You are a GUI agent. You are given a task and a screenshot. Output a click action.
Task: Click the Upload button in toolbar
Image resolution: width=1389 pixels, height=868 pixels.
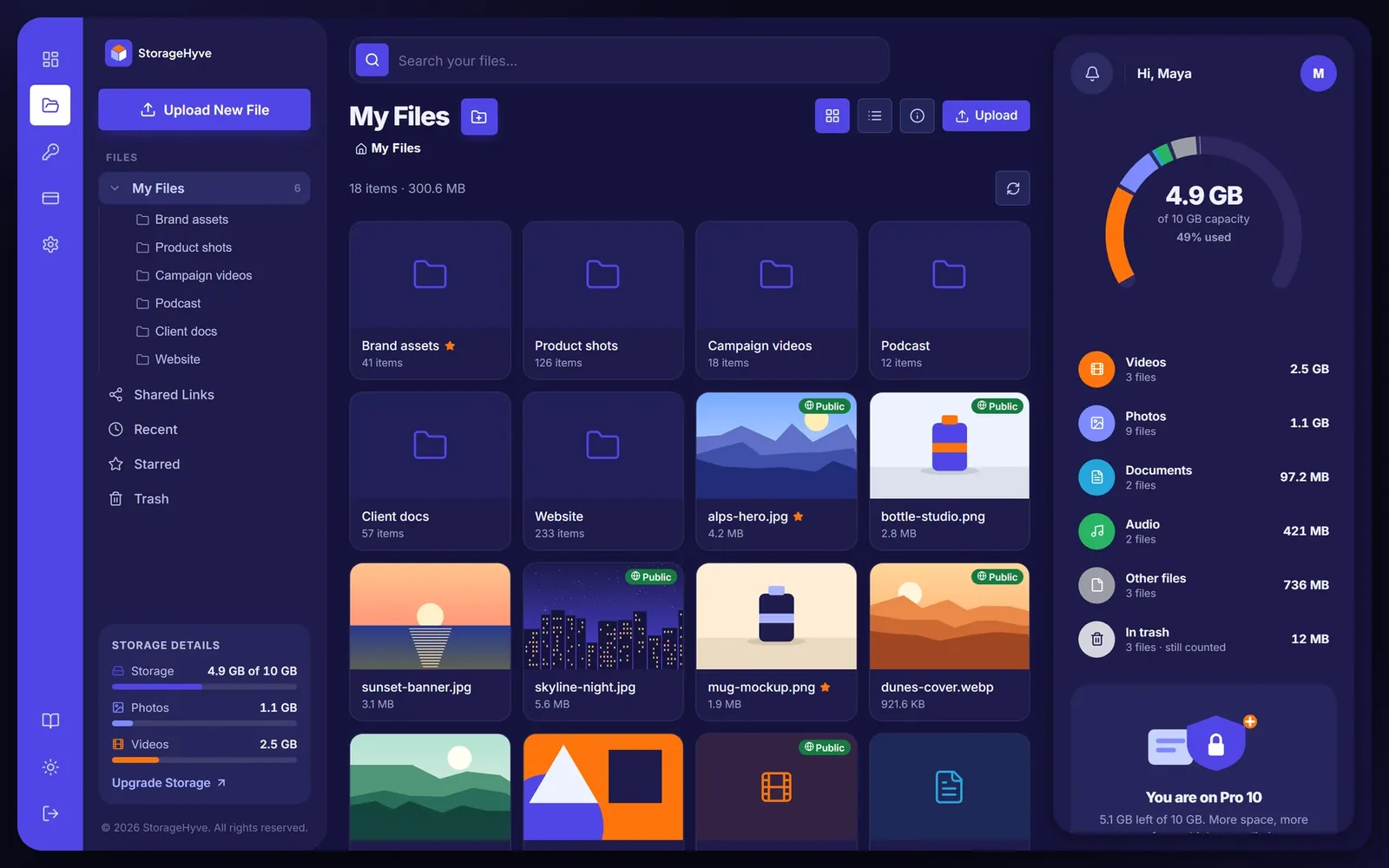coord(985,115)
